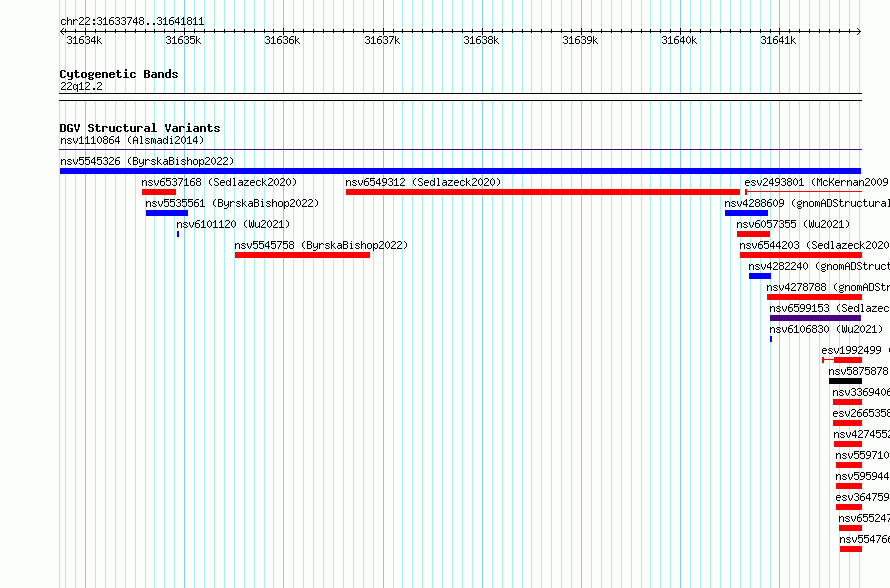Open the blue nsv4282240 variant bar

760,276
